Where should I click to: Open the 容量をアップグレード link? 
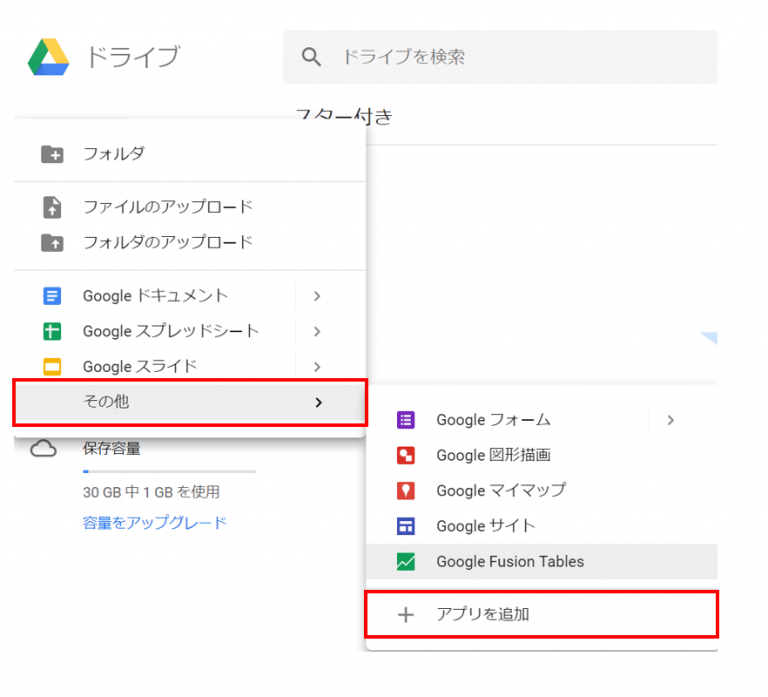pos(155,523)
